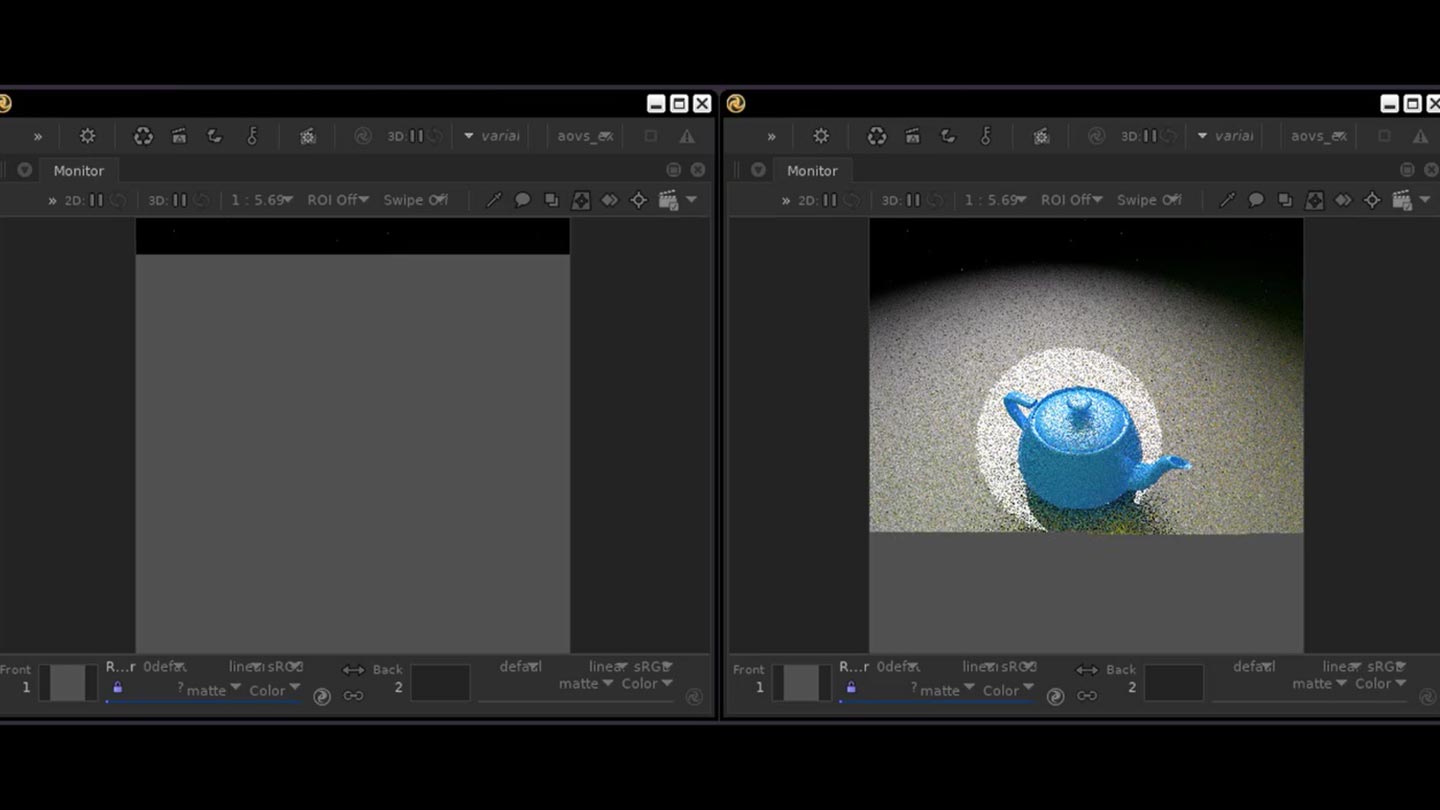Click the overlapping squares icon in left Monitor toolbar

pyautogui.click(x=551, y=200)
